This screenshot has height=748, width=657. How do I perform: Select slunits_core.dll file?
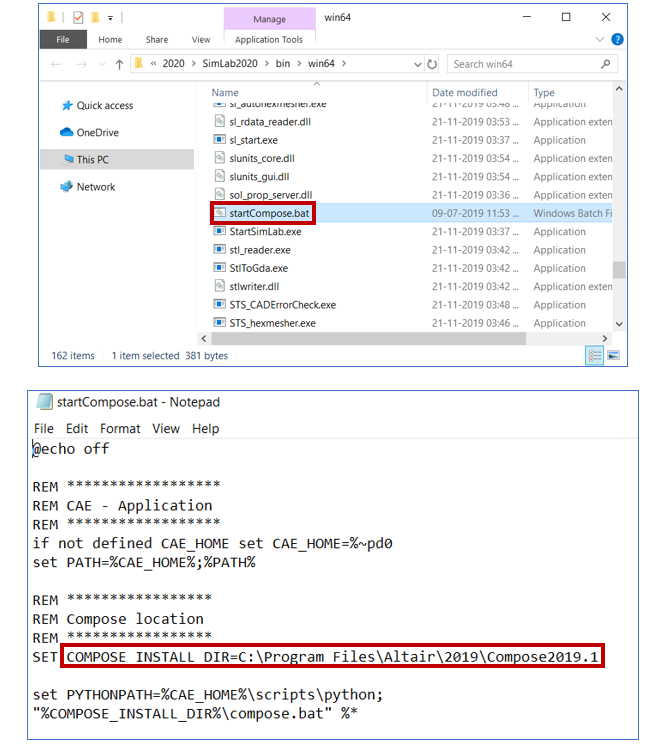tap(262, 158)
